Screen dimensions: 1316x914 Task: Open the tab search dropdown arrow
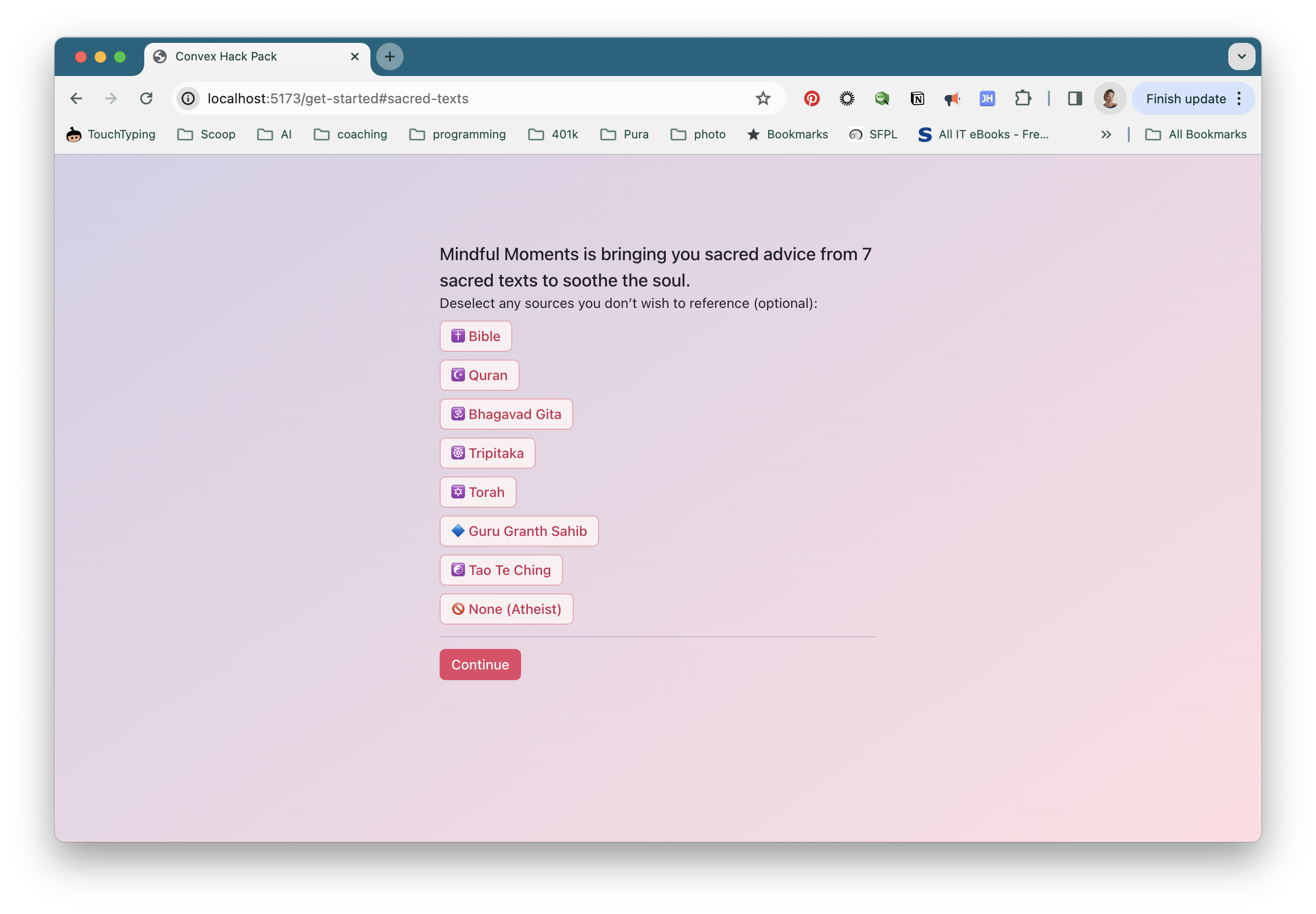point(1241,56)
